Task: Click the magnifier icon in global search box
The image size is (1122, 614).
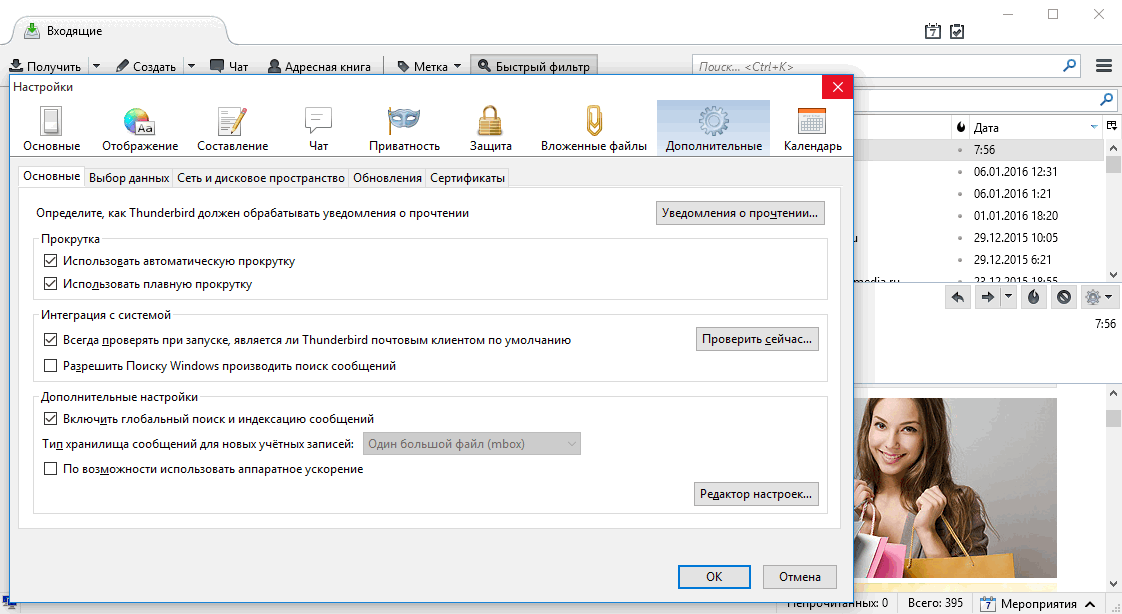Action: point(1070,66)
